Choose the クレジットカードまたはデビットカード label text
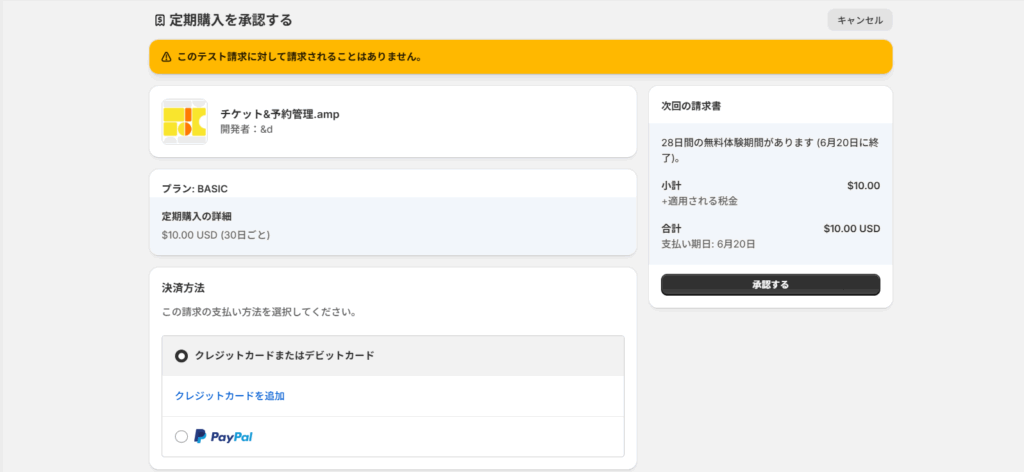This screenshot has width=1024, height=472. (285, 356)
